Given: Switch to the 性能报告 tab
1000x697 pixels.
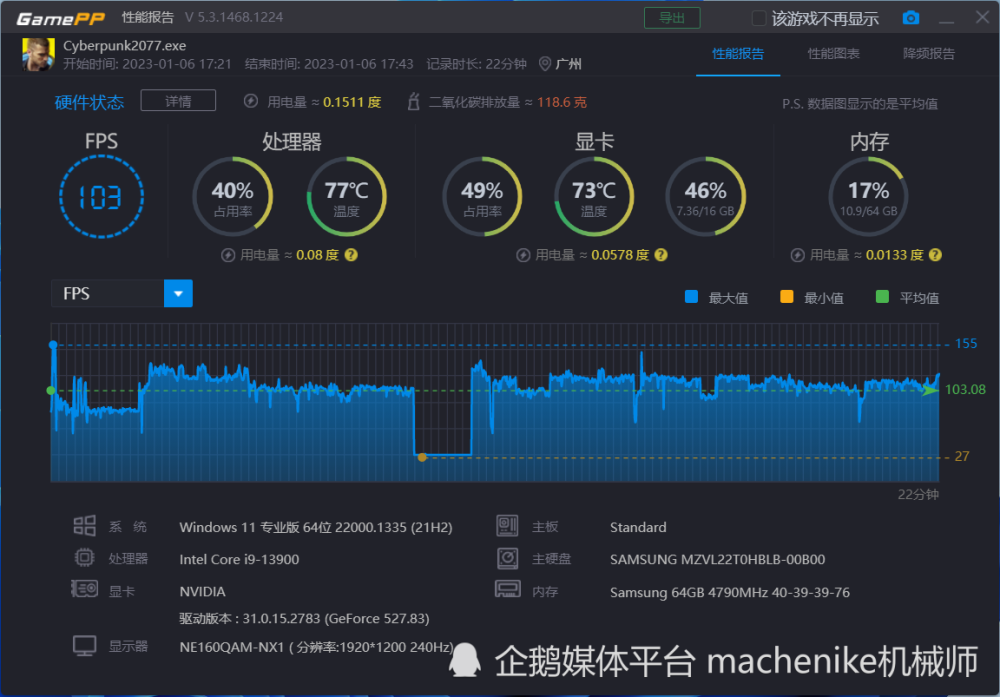Looking at the screenshot, I should (738, 54).
